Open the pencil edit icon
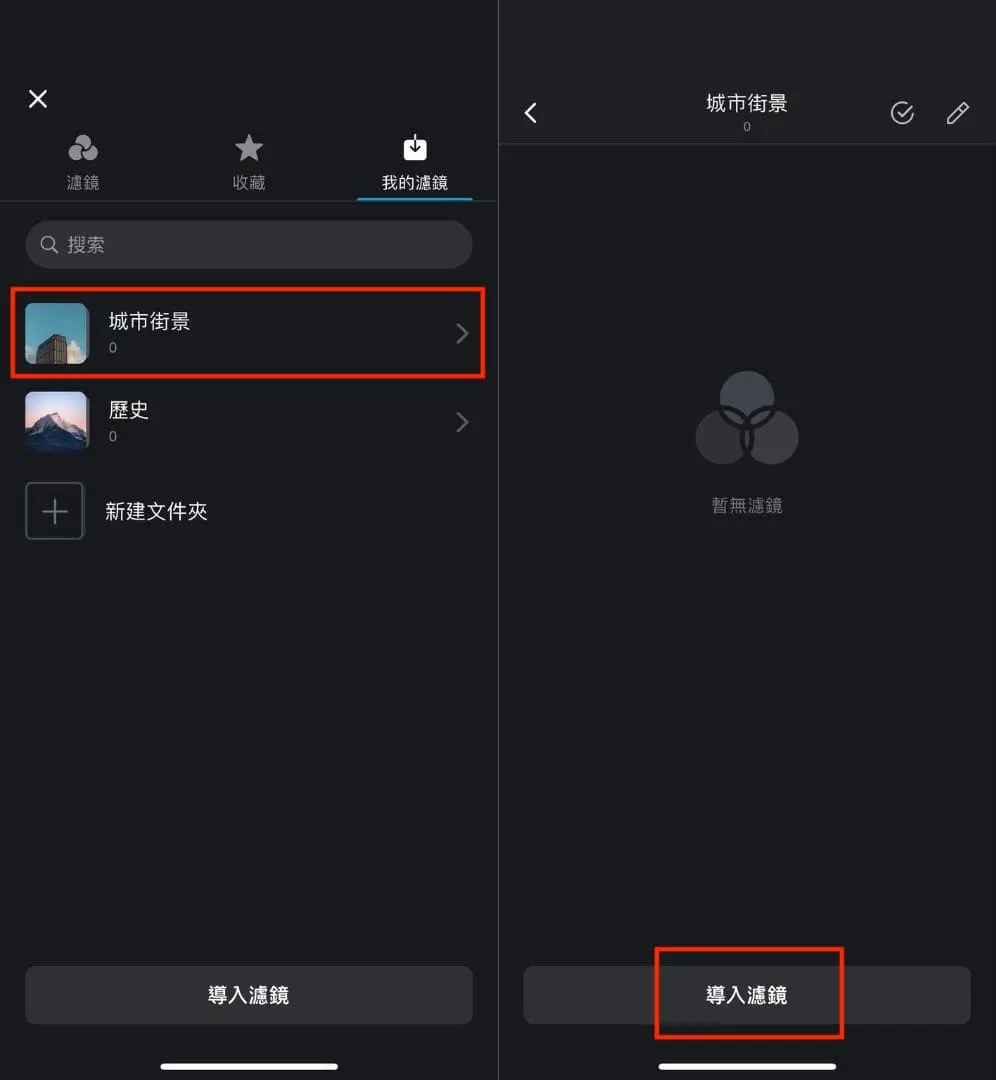The width and height of the screenshot is (996, 1080). point(957,113)
